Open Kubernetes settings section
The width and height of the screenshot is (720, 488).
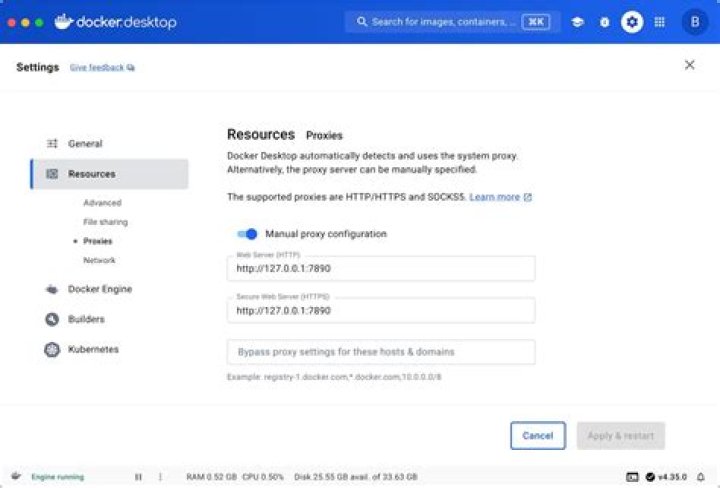pos(109,349)
